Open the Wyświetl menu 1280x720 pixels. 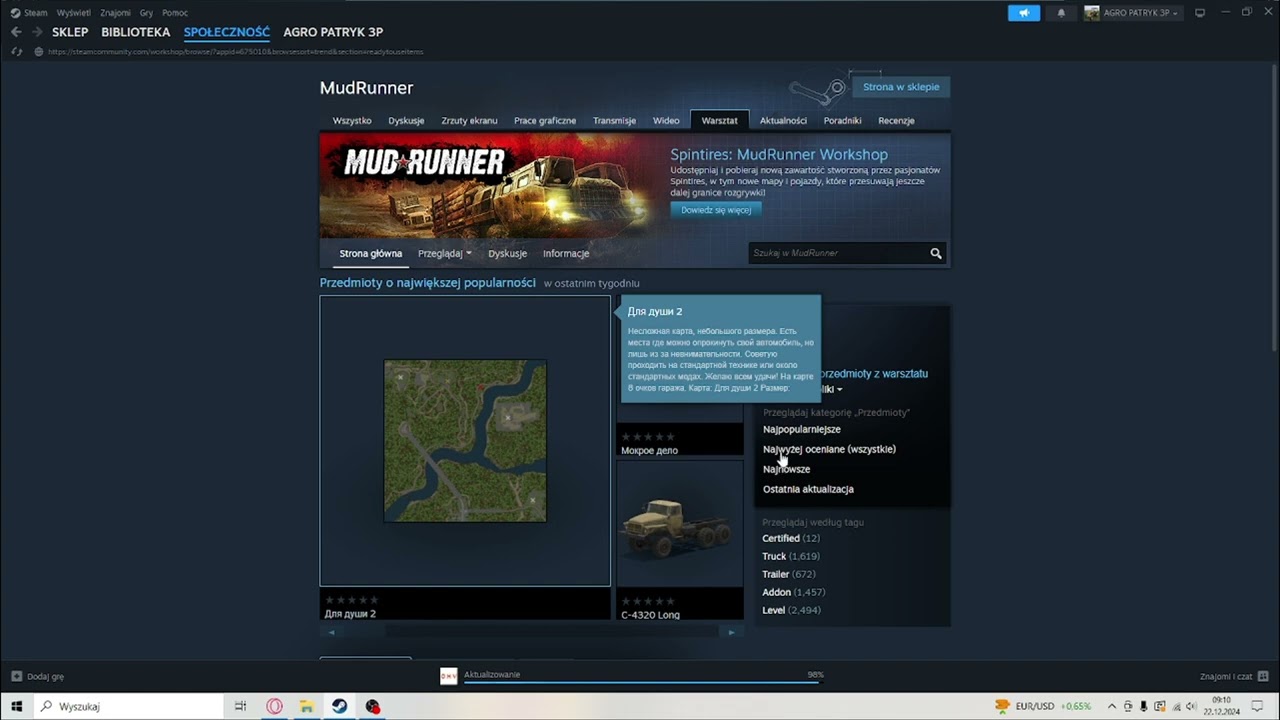pyautogui.click(x=73, y=13)
